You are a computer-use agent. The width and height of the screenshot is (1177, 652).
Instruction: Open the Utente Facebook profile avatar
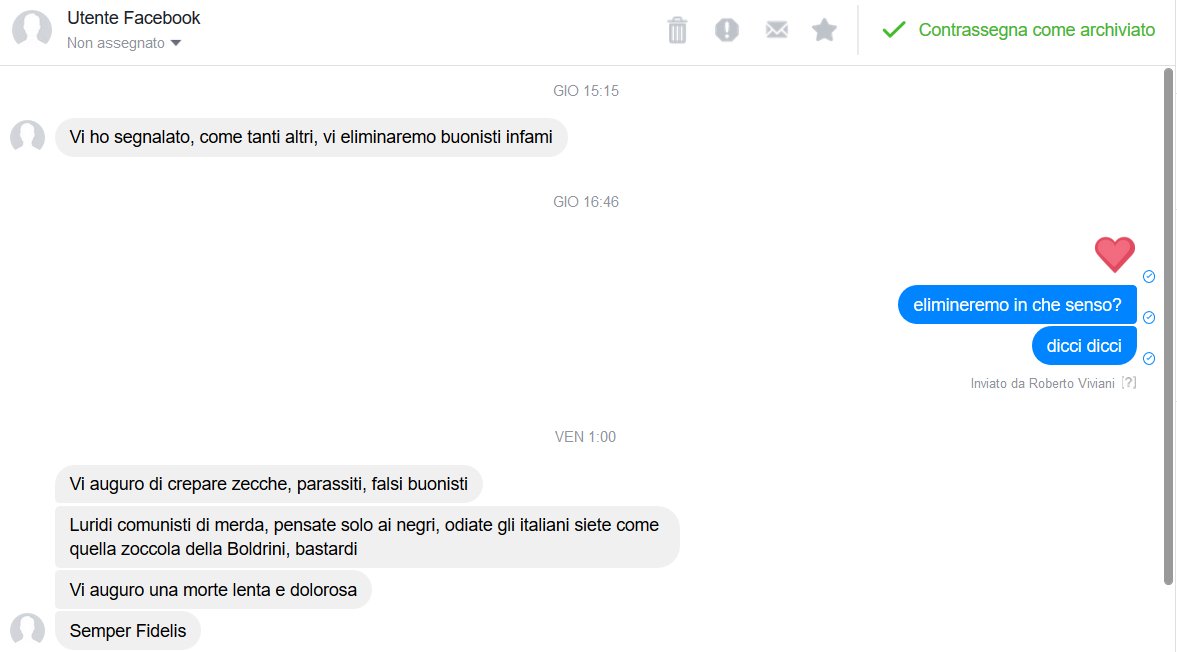pos(31,28)
